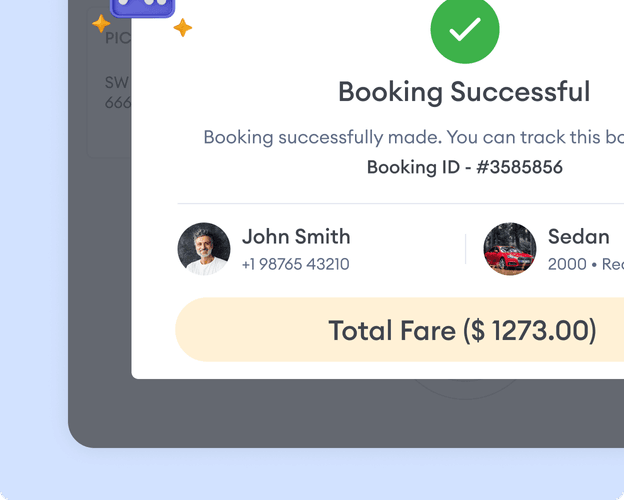Click the Booking Successful heading
The width and height of the screenshot is (624, 500).
click(x=464, y=92)
